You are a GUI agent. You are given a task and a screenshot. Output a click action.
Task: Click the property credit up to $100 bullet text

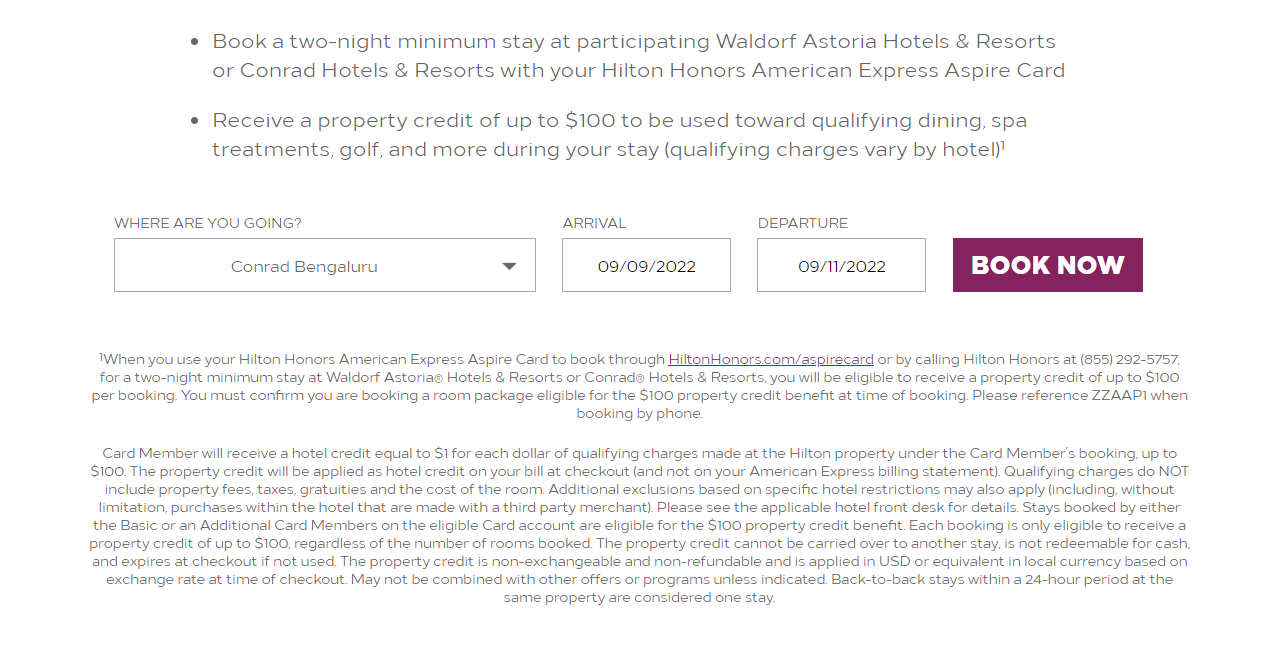[x=620, y=135]
